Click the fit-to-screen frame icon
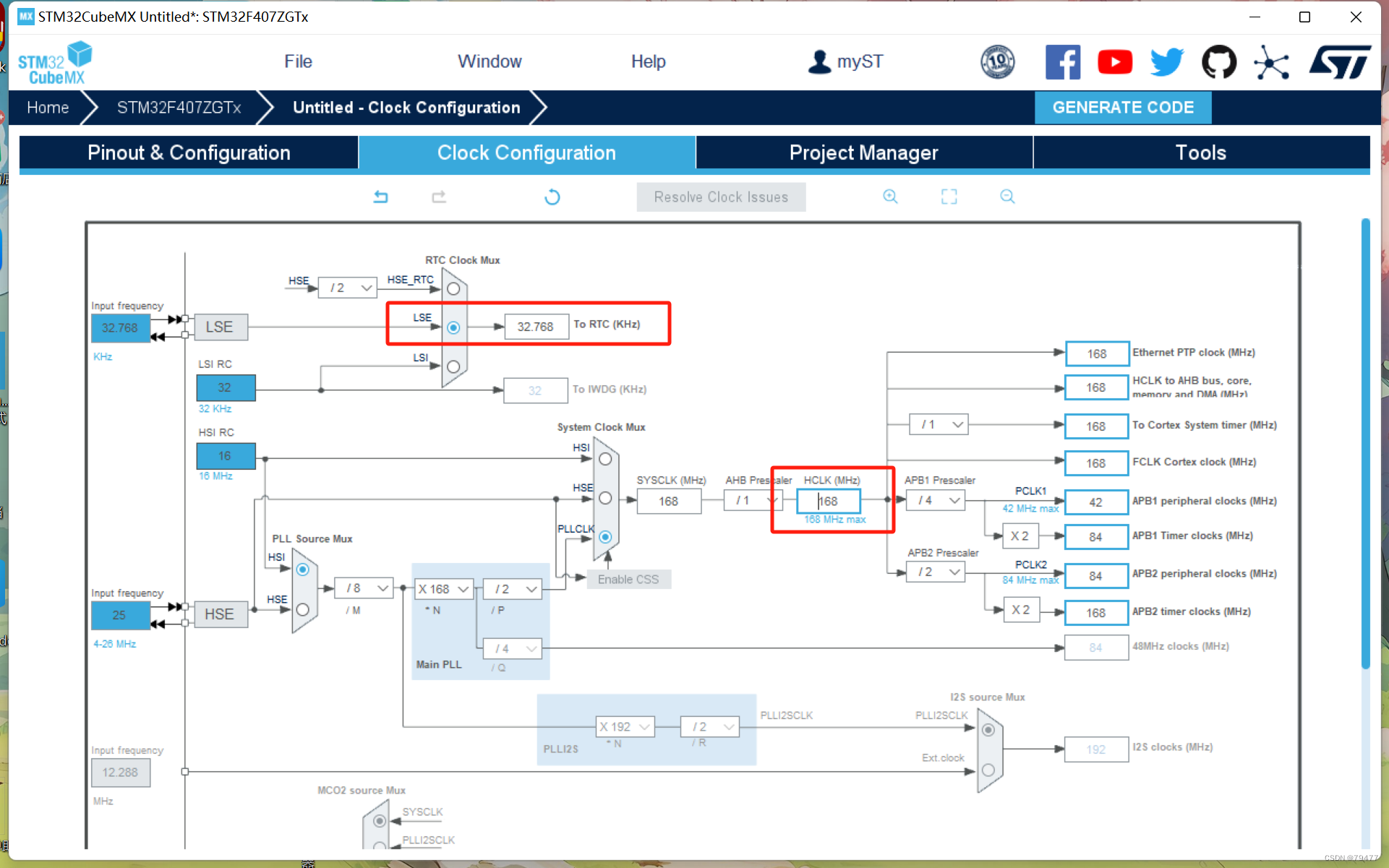This screenshot has width=1389, height=868. [949, 197]
